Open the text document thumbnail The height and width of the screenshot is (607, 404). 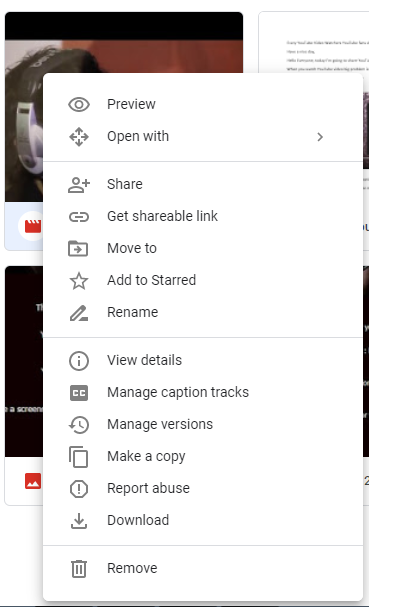(x=313, y=42)
